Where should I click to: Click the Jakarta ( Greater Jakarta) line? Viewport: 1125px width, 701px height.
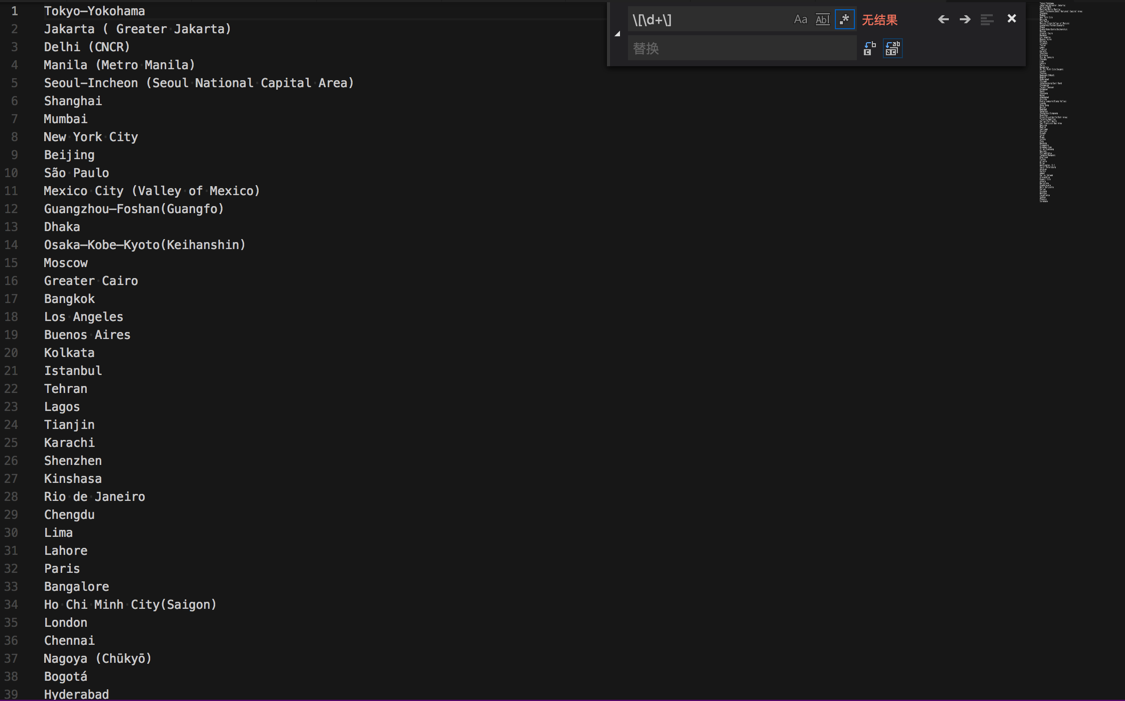pyautogui.click(x=137, y=29)
